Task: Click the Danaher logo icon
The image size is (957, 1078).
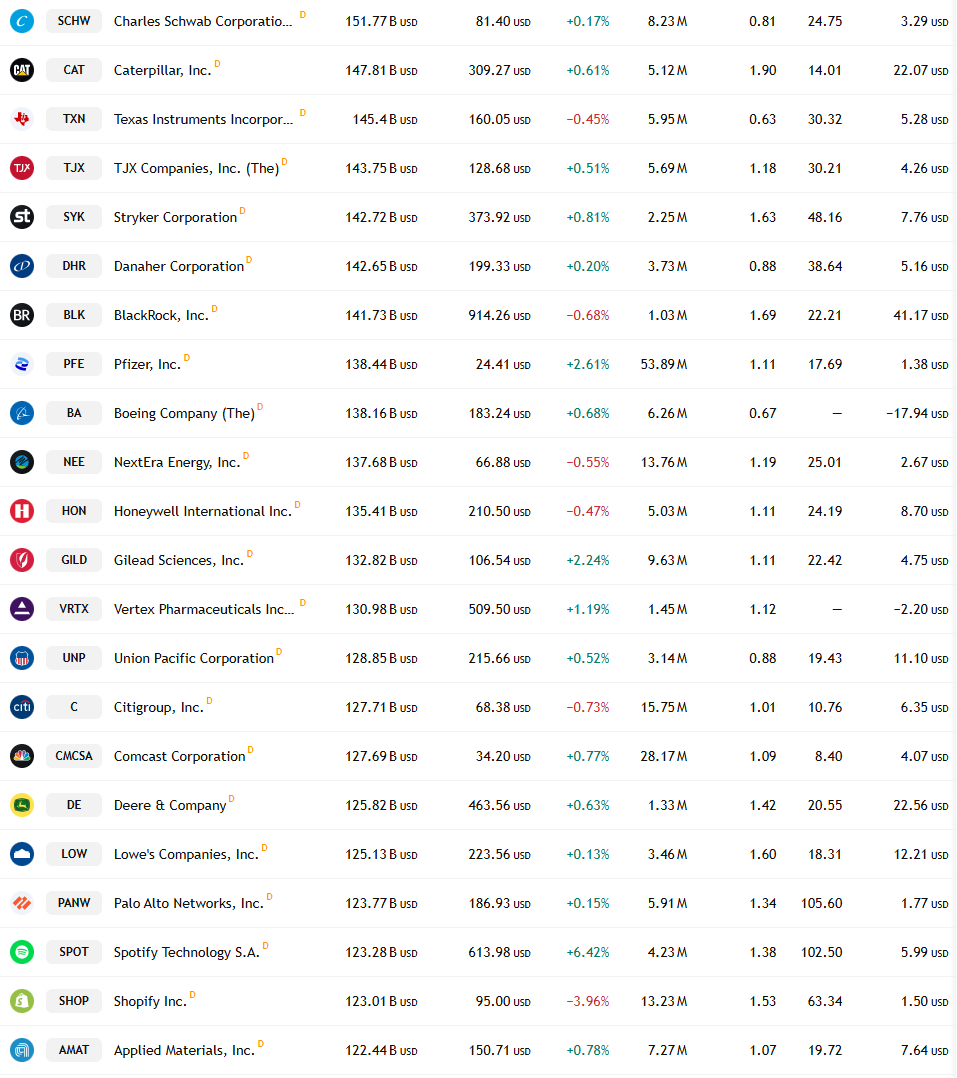Action: 22,266
